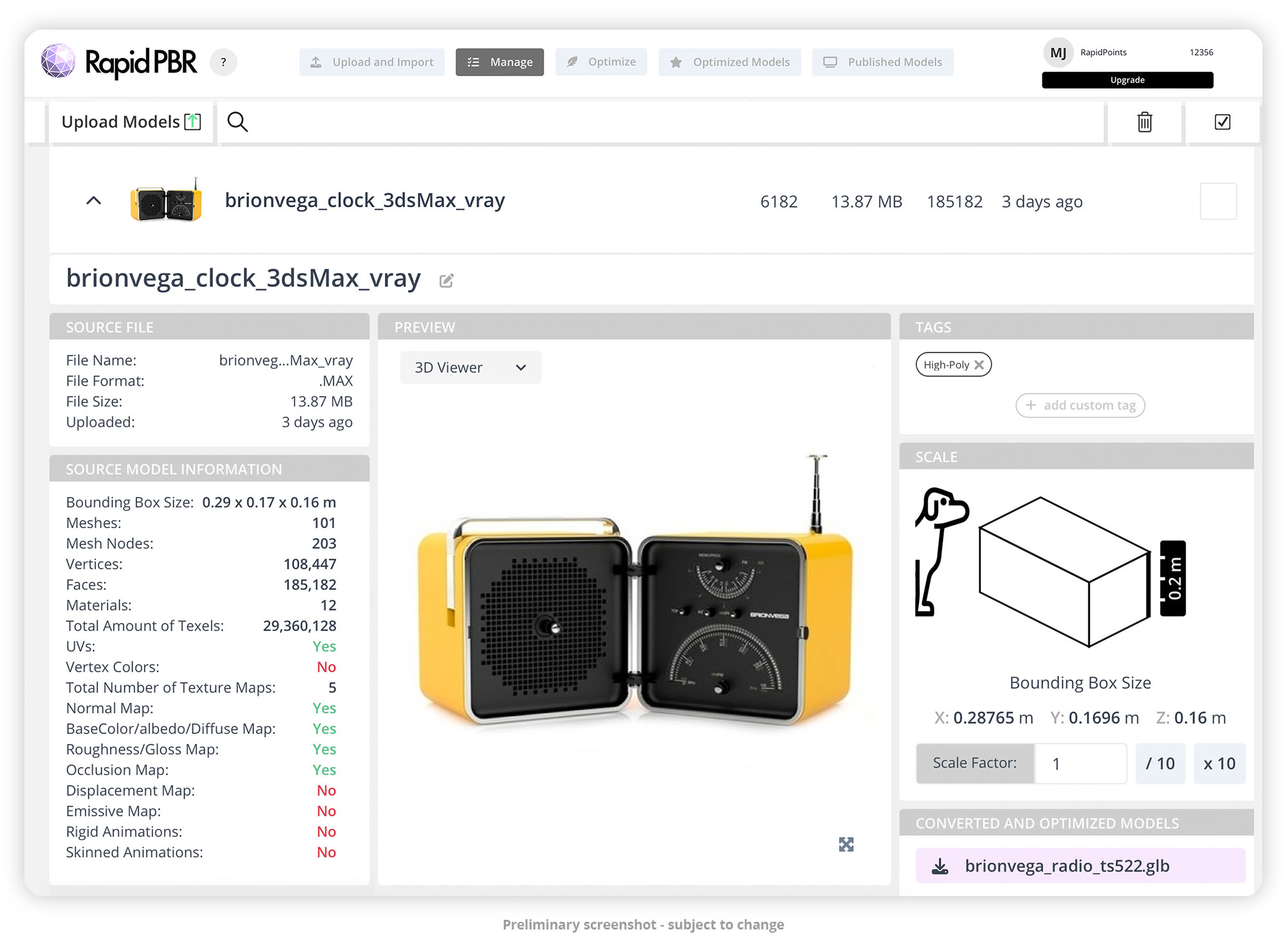Click the 0.2 m scale label
This screenshot has width=1287, height=952.
point(1173,578)
